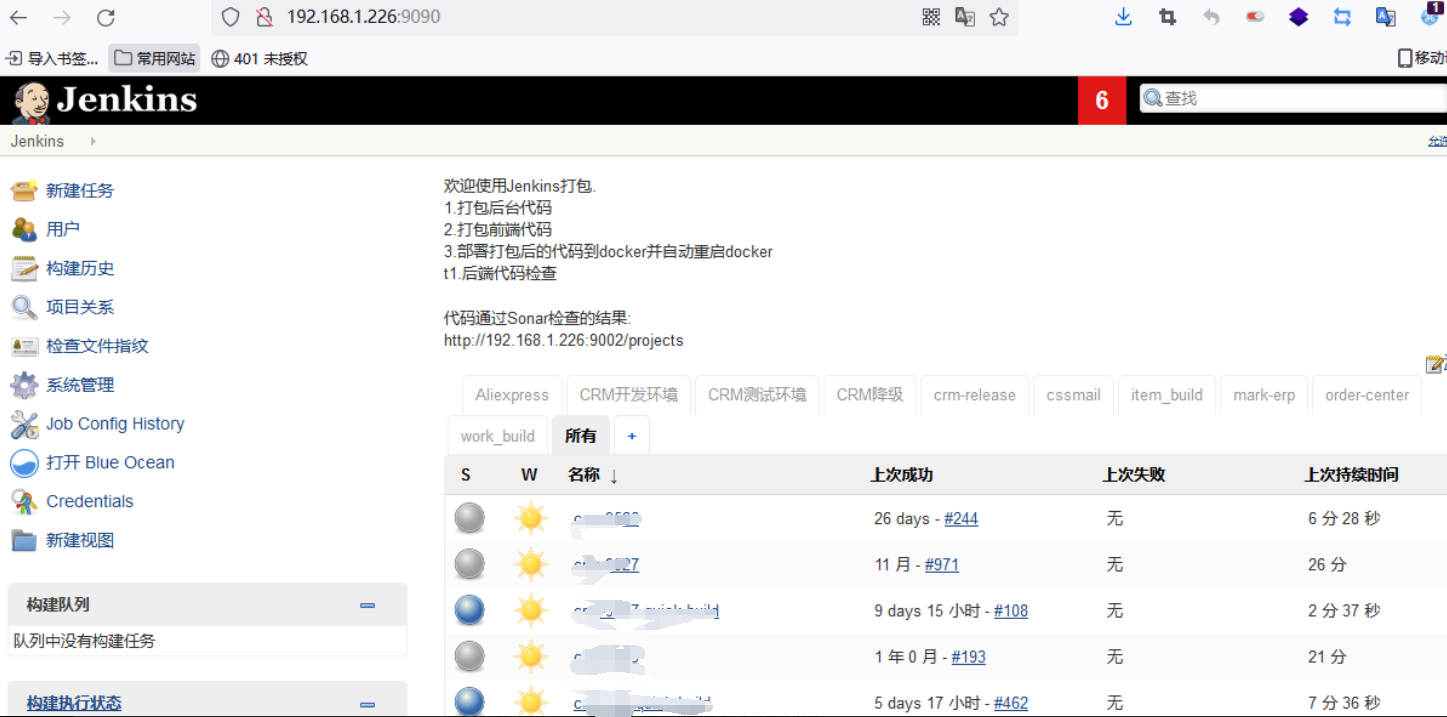Click the sun weather icon in #193 row

(531, 656)
